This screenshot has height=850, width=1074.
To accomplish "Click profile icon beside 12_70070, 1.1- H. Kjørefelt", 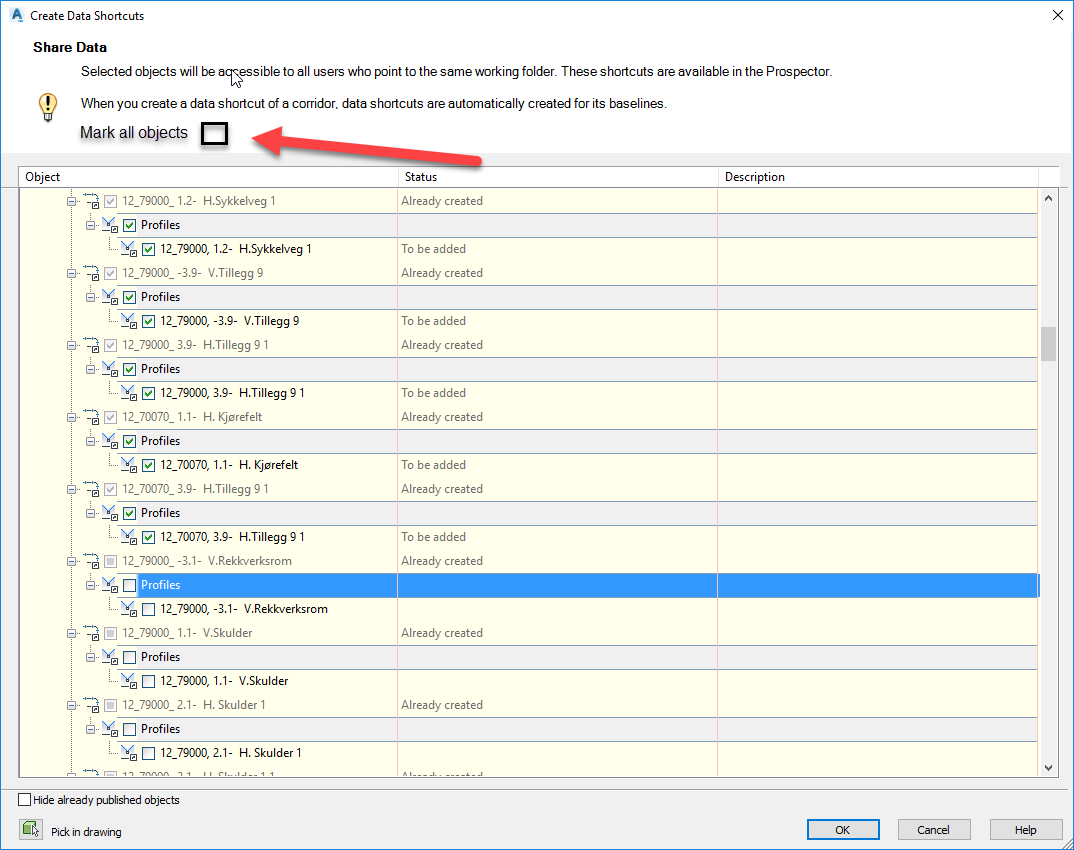I will [x=129, y=464].
